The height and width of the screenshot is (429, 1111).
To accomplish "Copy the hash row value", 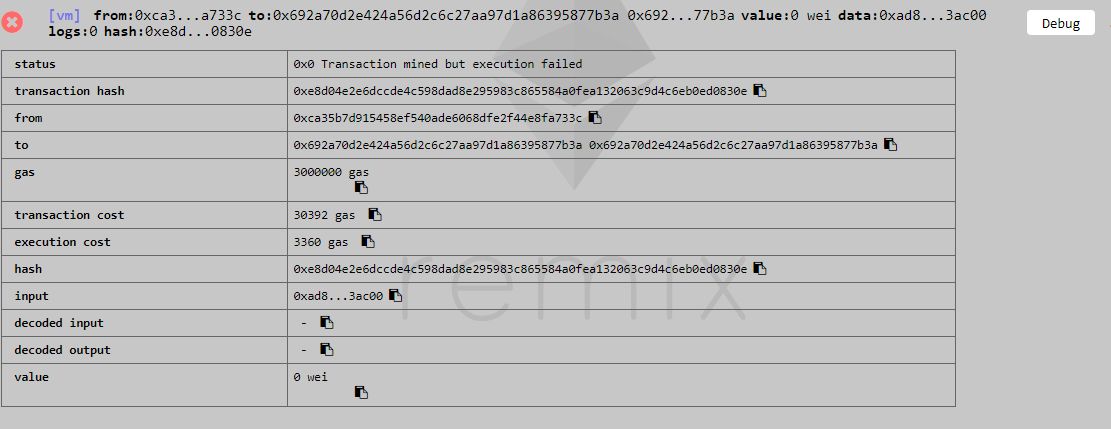I will pos(760,269).
